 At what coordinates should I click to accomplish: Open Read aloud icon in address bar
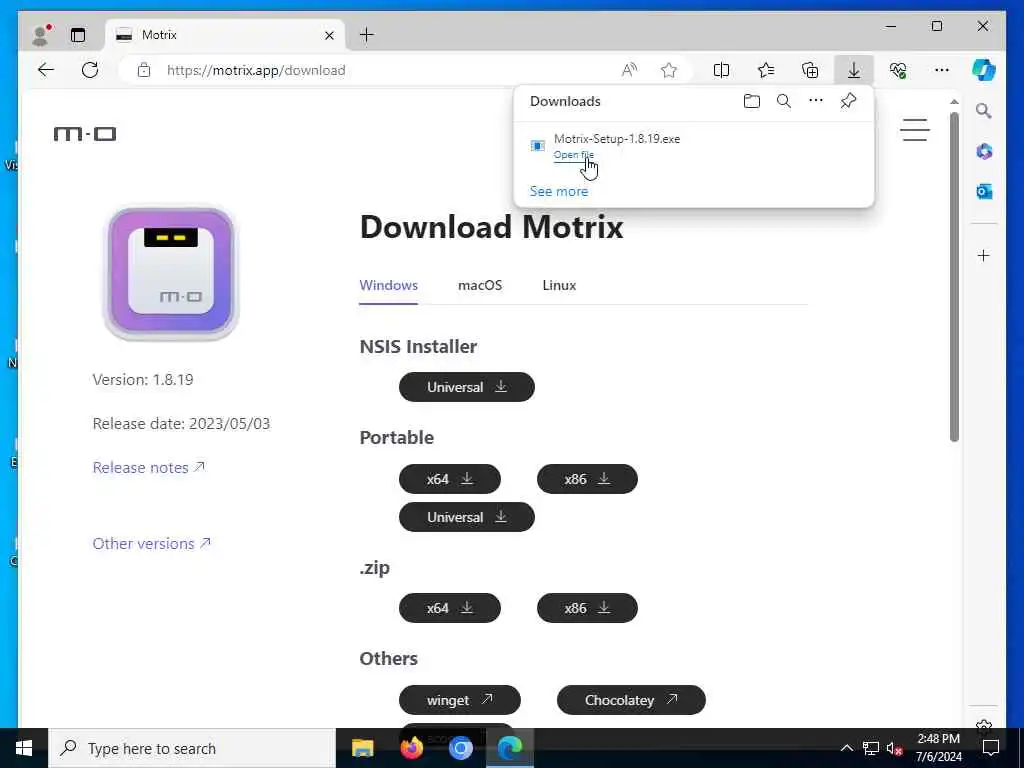[629, 70]
